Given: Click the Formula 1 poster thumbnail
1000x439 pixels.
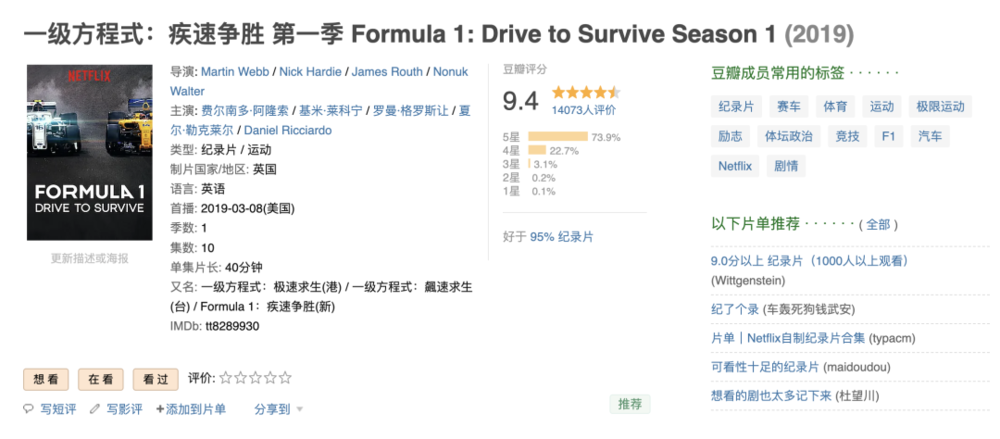Looking at the screenshot, I should 90,153.
